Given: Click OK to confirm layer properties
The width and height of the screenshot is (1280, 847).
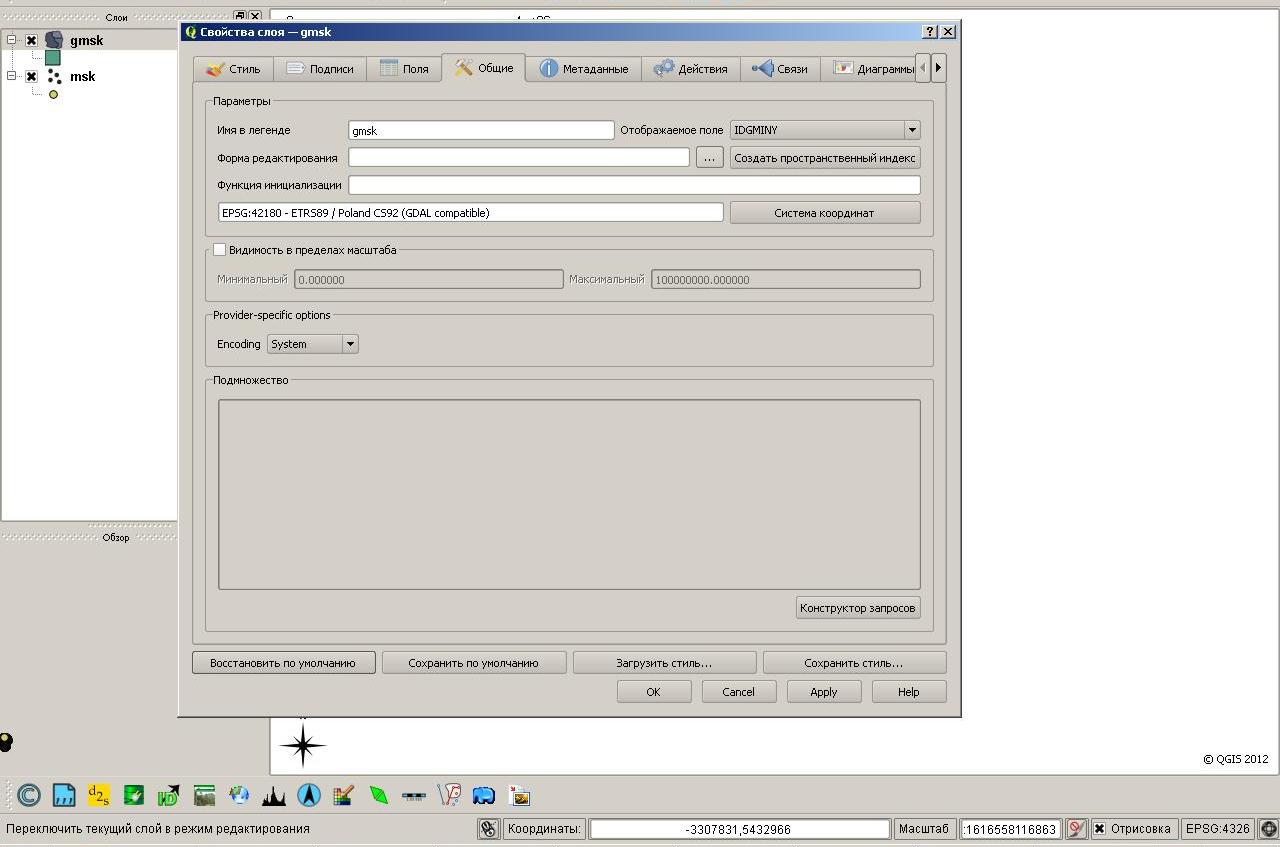Looking at the screenshot, I should coord(654,692).
